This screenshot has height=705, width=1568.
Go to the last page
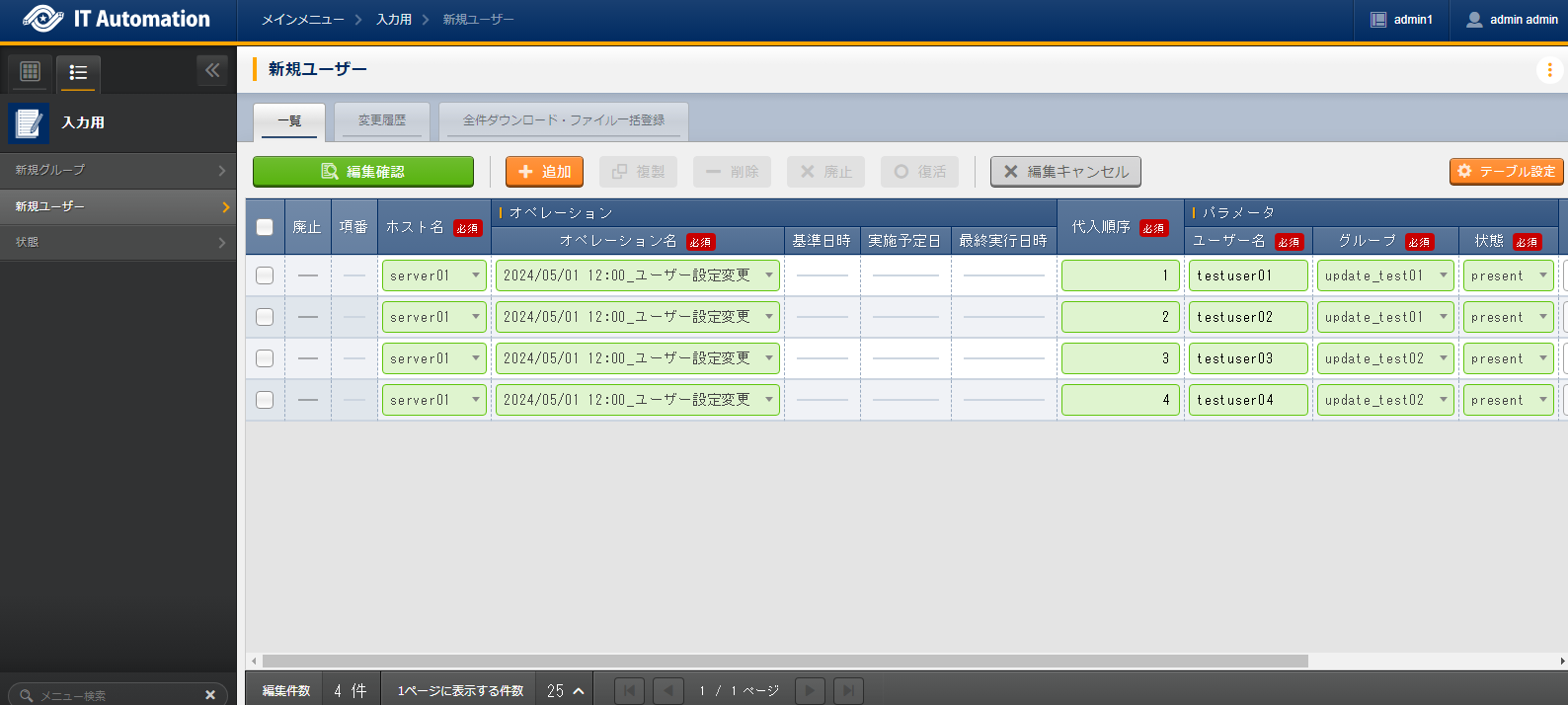pyautogui.click(x=848, y=690)
